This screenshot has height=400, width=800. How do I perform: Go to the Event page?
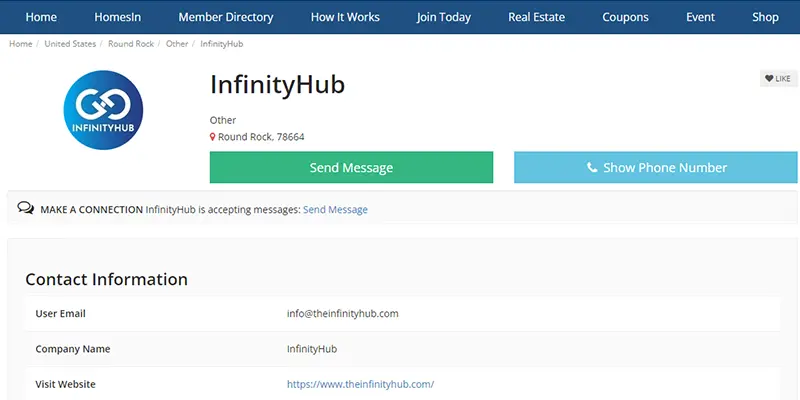tap(700, 17)
